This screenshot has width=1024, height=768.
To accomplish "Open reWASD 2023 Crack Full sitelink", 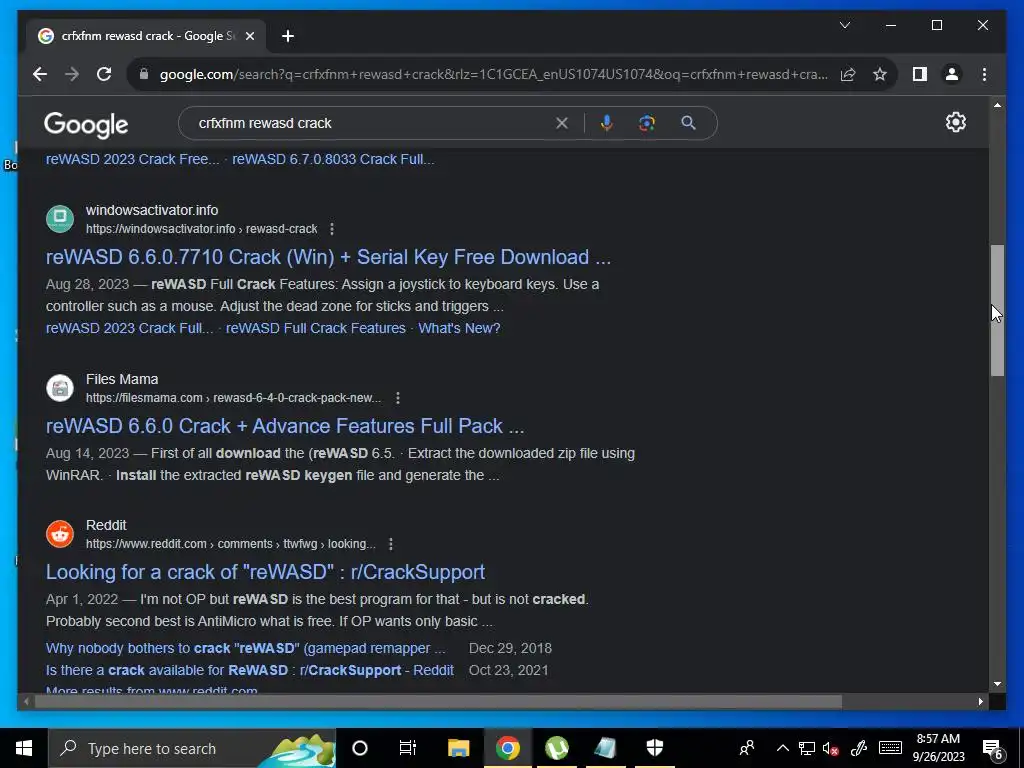I will point(129,328).
